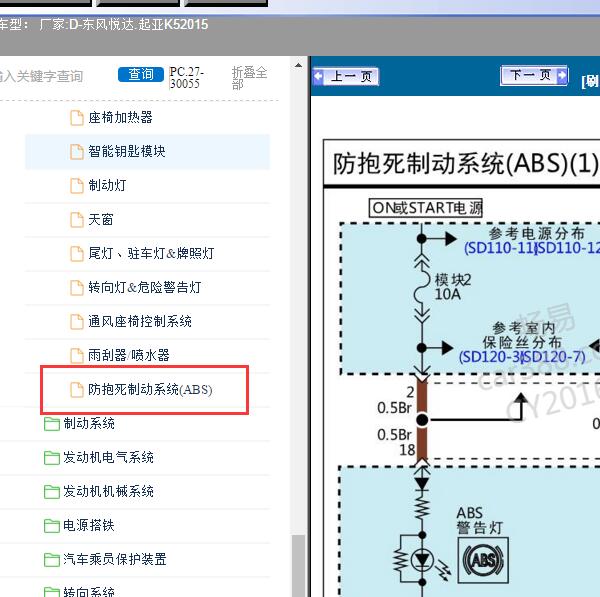
Task: Click the PC.27-30055 label
Action: tap(186, 78)
